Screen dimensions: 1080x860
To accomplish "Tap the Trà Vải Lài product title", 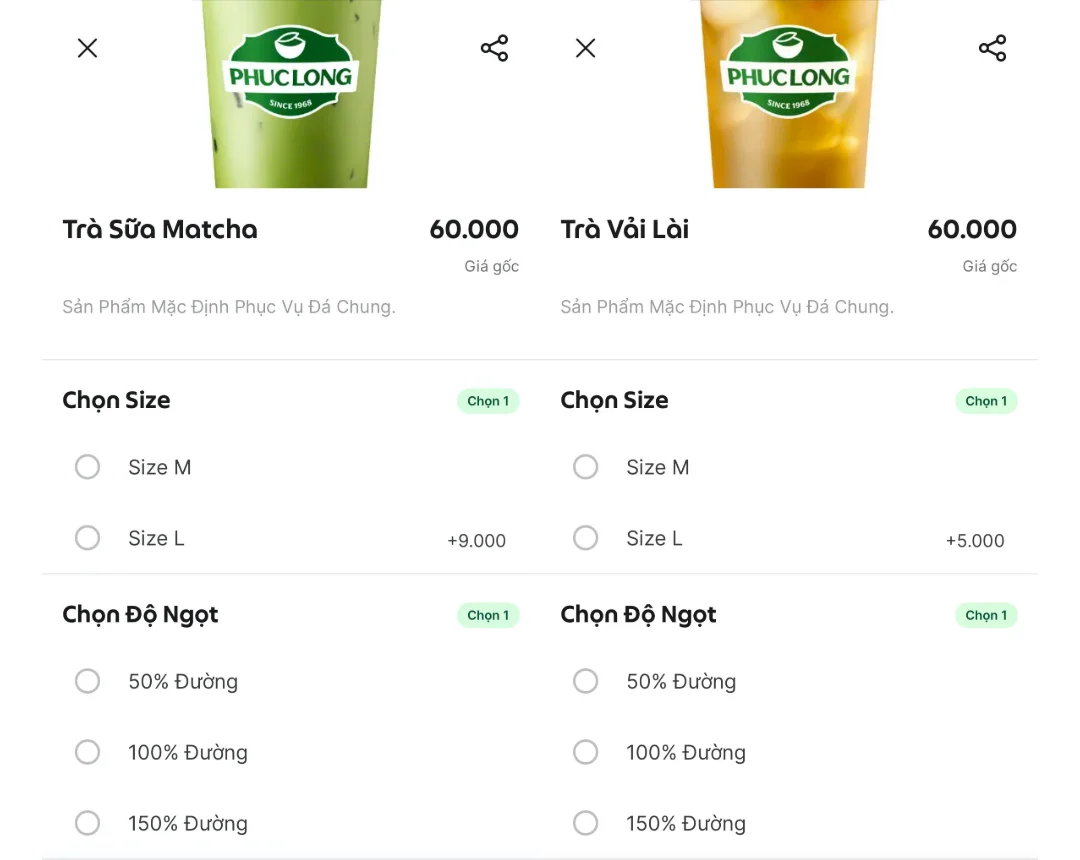I will (x=625, y=229).
